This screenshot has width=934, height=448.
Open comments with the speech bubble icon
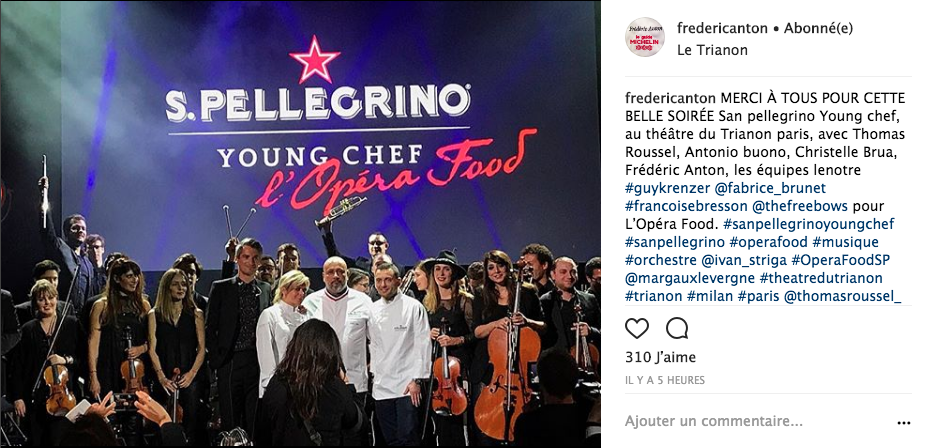pyautogui.click(x=677, y=328)
